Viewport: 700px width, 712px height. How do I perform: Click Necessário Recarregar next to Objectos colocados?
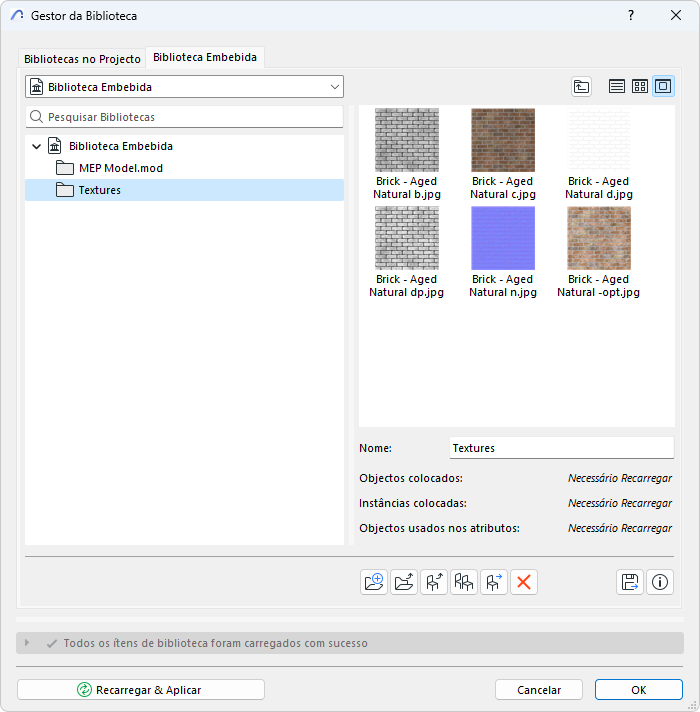click(x=620, y=478)
